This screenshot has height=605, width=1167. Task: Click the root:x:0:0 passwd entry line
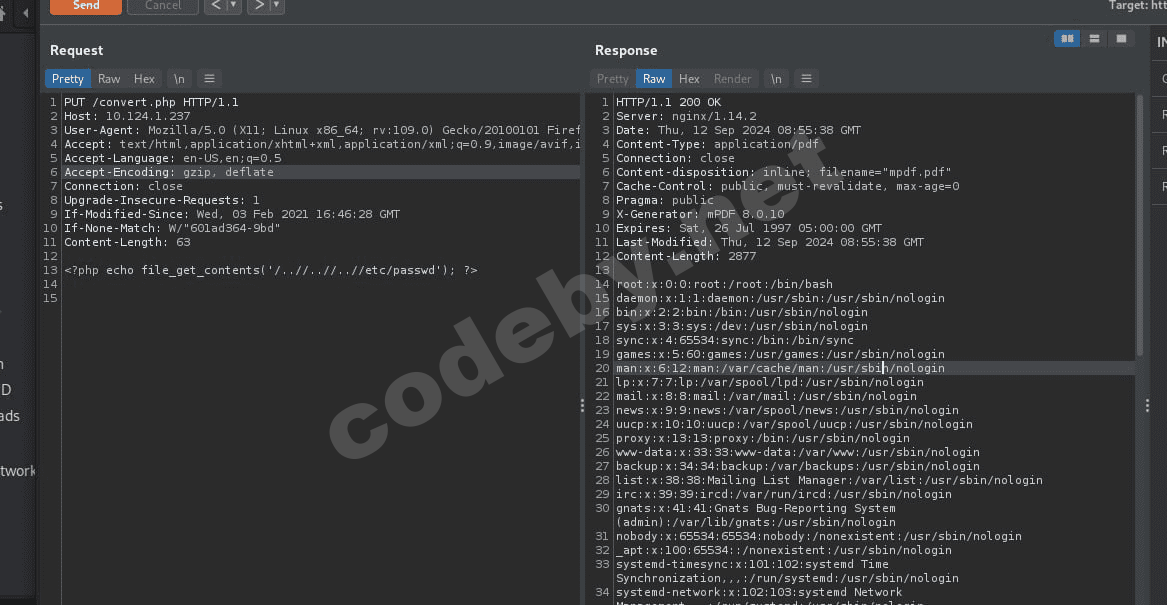coord(724,284)
